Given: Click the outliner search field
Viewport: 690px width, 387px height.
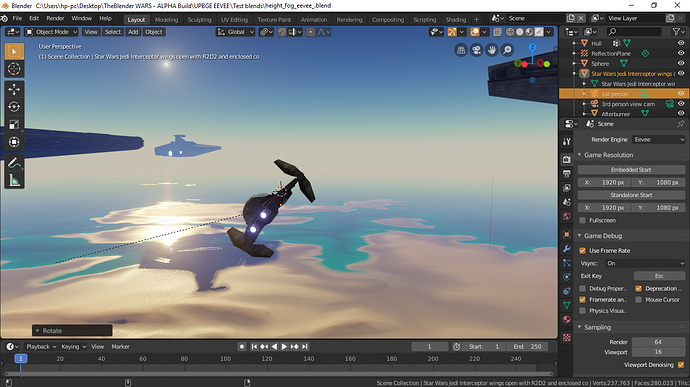Looking at the screenshot, I should pos(634,31).
